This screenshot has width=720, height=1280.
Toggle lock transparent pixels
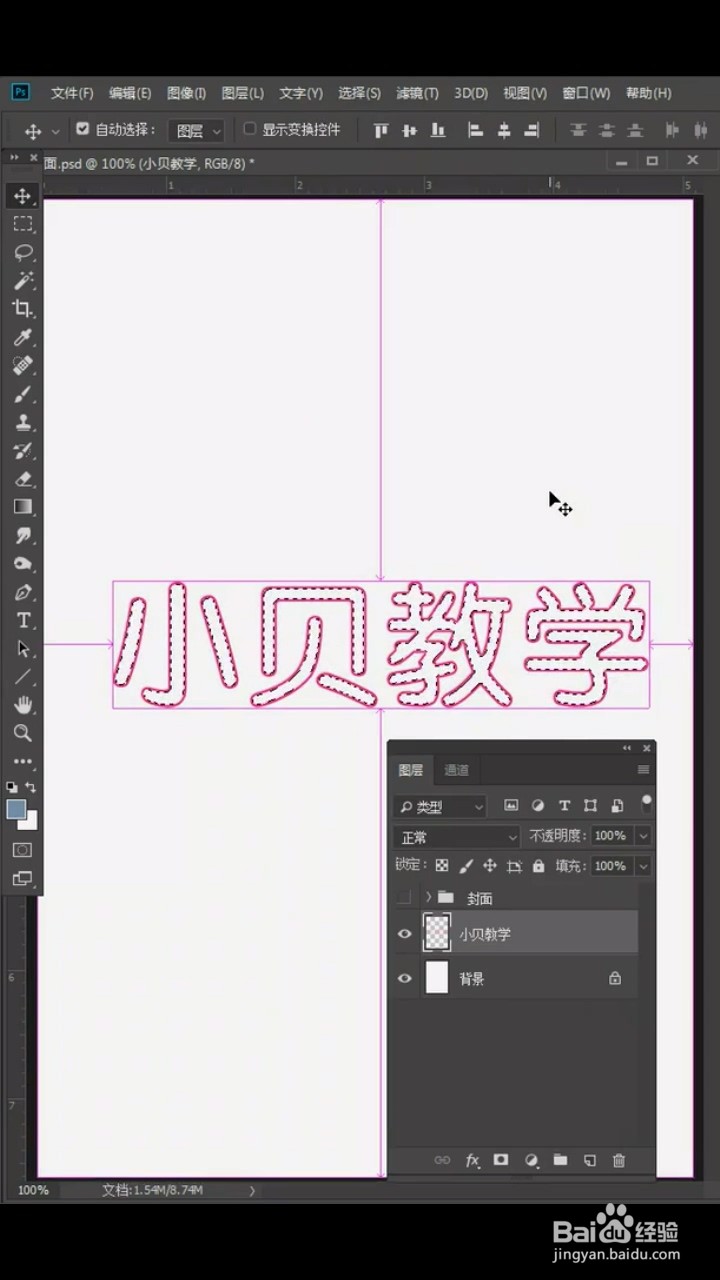pos(441,866)
